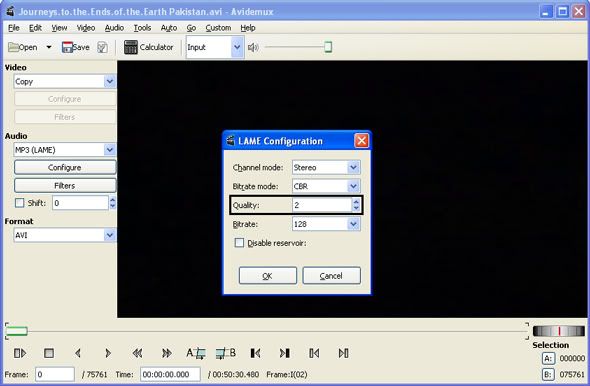Image resolution: width=590 pixels, height=386 pixels.
Task: Set selection marker A
Action: coord(196,353)
